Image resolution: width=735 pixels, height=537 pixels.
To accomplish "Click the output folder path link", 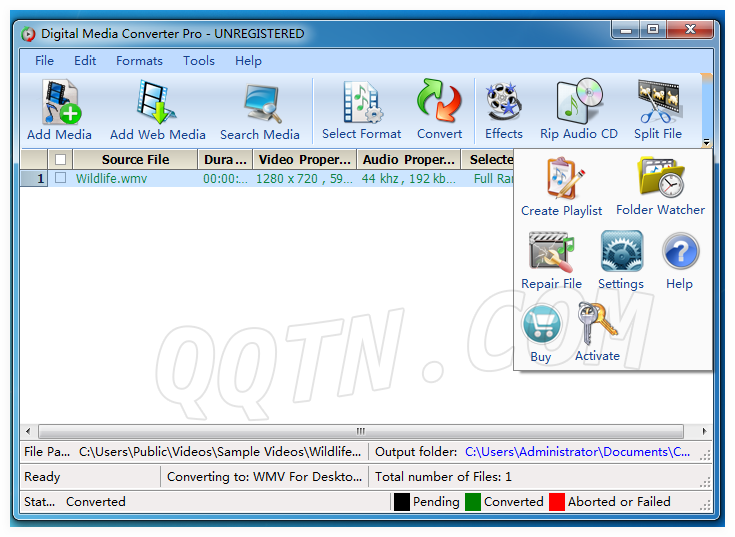I will (x=577, y=452).
